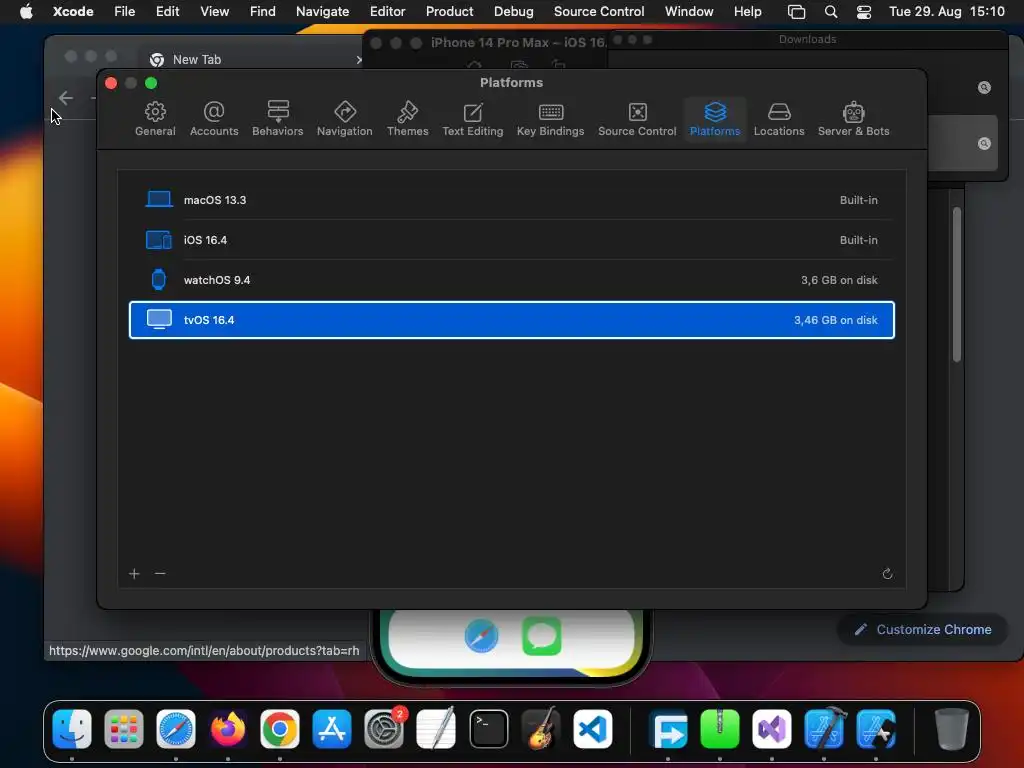Open Safari from the Dock
Image resolution: width=1024 pixels, height=768 pixels.
(x=176, y=729)
